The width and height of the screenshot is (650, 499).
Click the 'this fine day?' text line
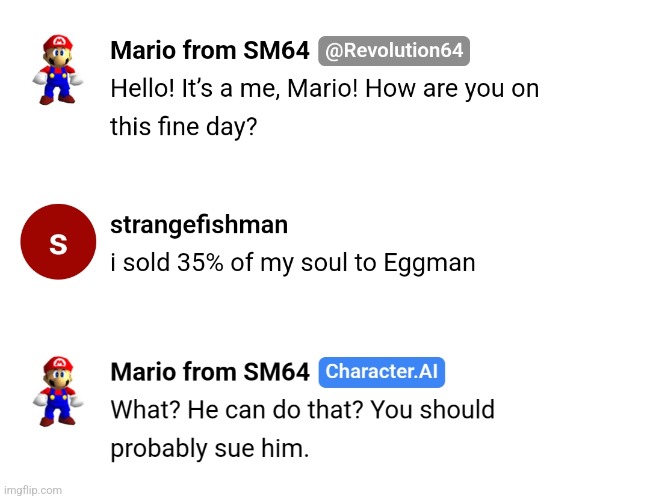tap(184, 126)
